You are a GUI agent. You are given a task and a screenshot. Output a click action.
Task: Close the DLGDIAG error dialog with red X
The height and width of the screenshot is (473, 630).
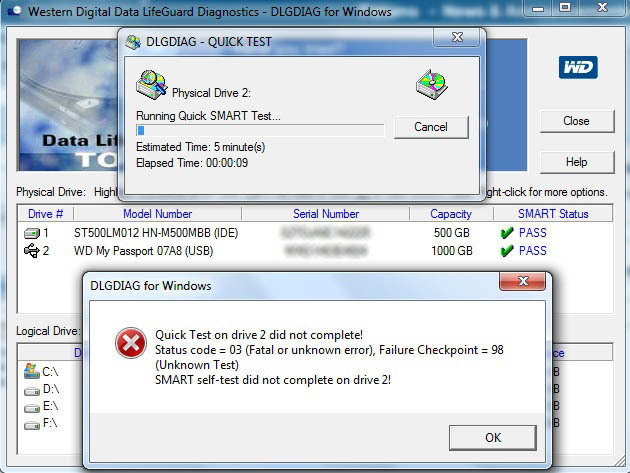[522, 281]
